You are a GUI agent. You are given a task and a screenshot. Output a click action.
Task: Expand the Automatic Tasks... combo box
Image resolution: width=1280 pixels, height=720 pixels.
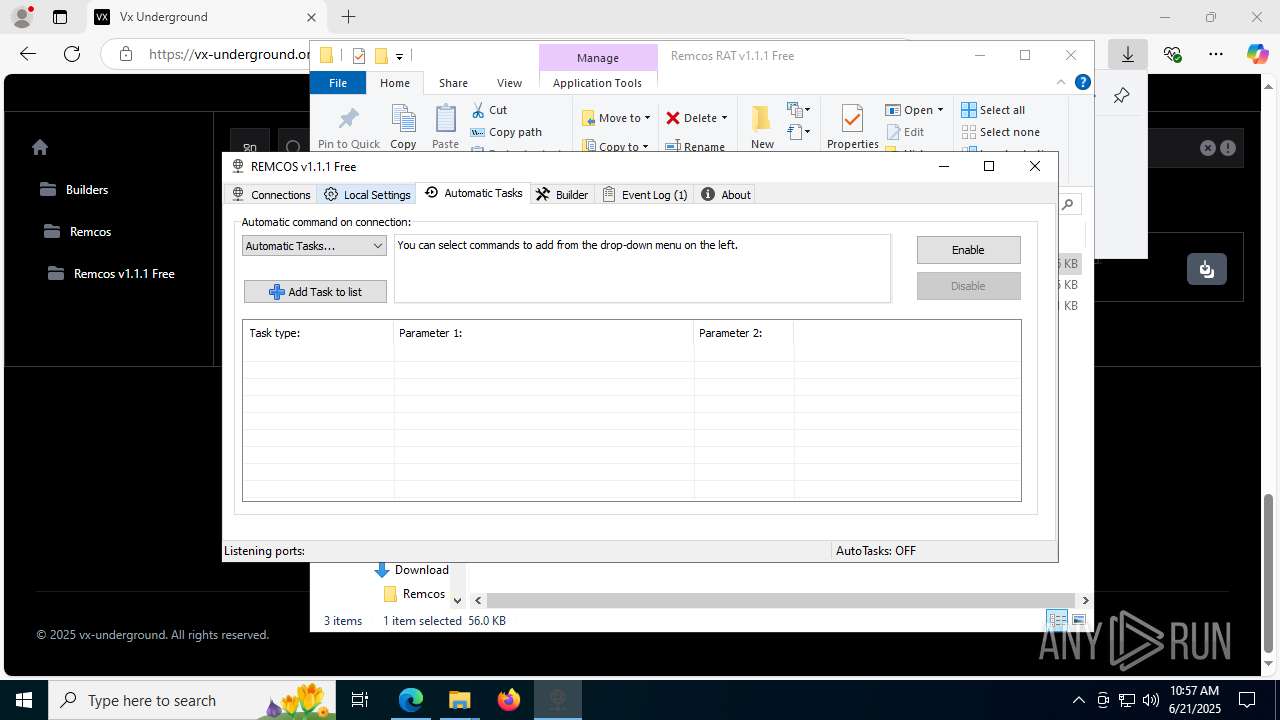(x=314, y=246)
